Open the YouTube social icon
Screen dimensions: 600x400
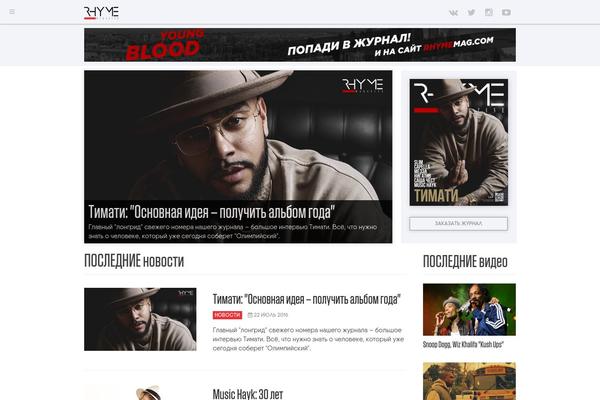(x=506, y=13)
